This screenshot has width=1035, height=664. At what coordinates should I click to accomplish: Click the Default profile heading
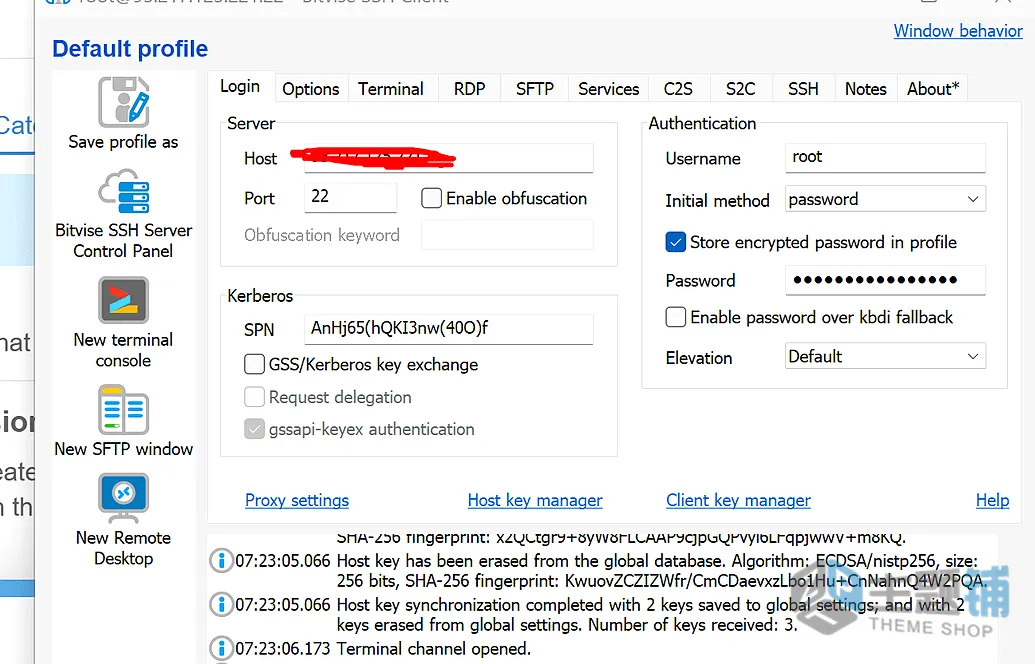click(x=130, y=49)
